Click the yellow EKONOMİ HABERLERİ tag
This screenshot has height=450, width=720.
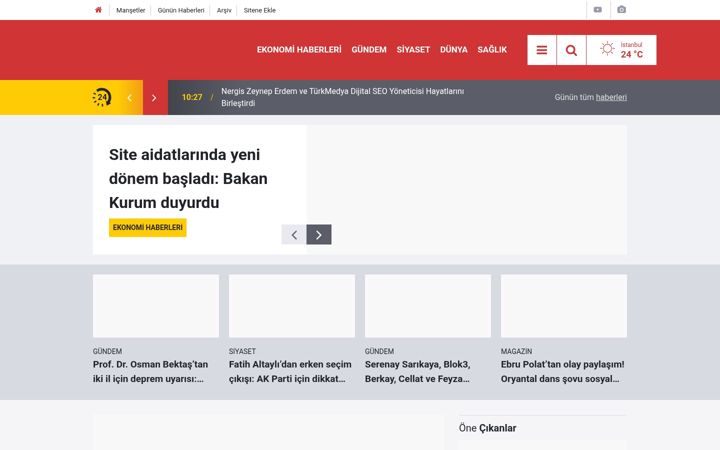147,228
